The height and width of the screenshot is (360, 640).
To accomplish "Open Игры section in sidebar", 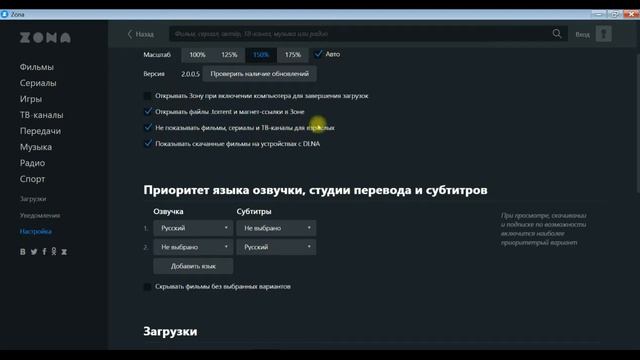I will [x=31, y=99].
